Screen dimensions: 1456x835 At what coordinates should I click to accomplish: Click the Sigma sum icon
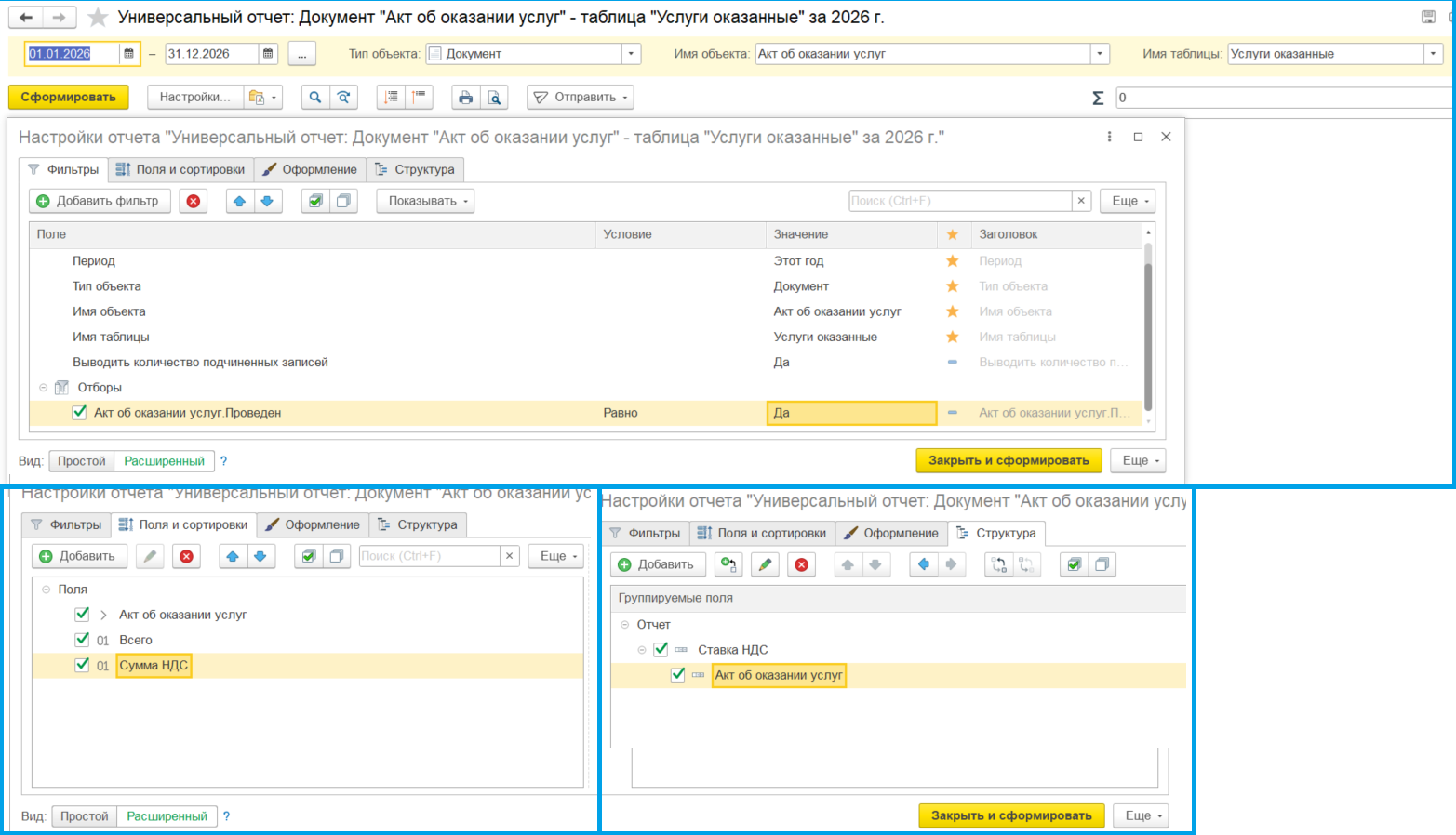[x=1098, y=98]
